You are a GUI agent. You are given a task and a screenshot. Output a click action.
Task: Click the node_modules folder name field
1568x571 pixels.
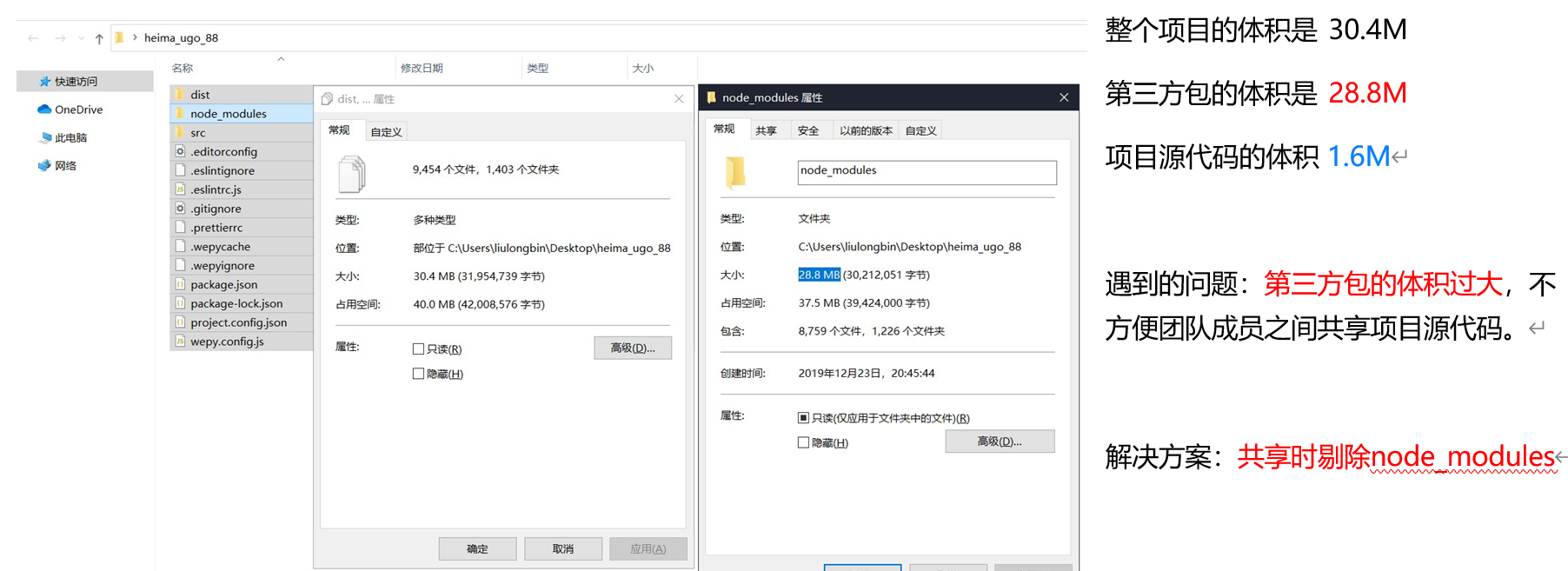927,172
